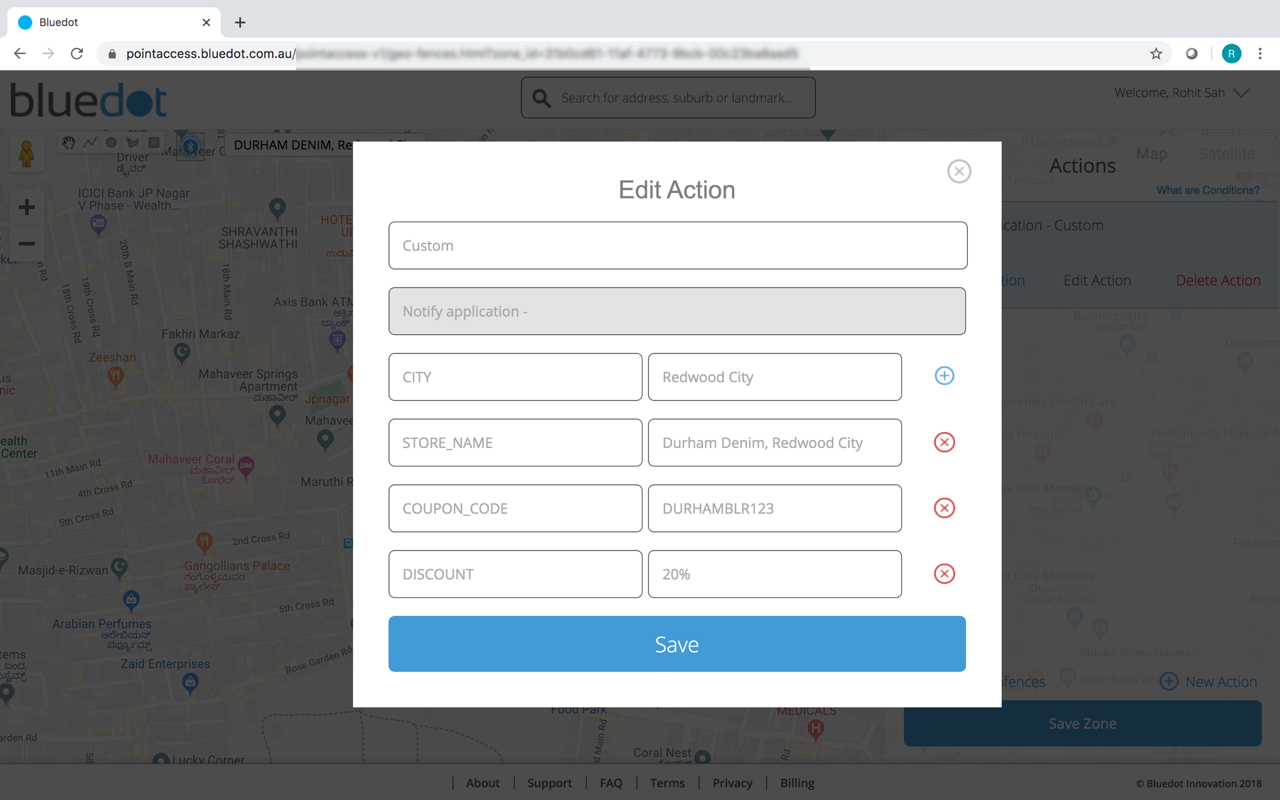Bookmark this page with the star
1280x800 pixels.
(1156, 54)
